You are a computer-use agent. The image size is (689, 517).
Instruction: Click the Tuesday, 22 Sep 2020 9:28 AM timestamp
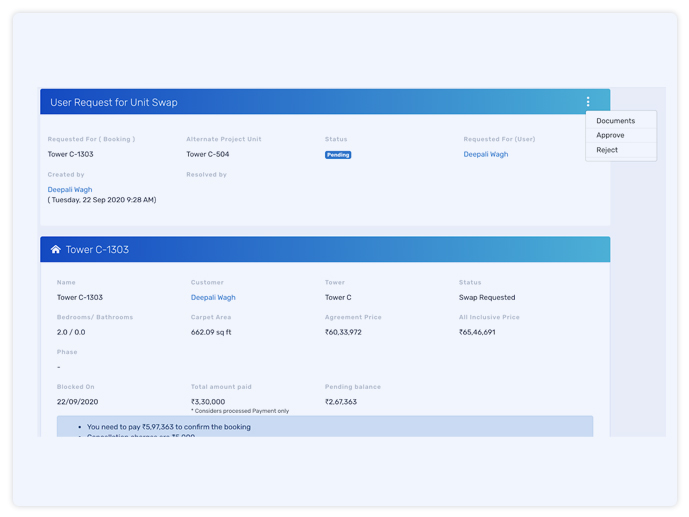(102, 200)
